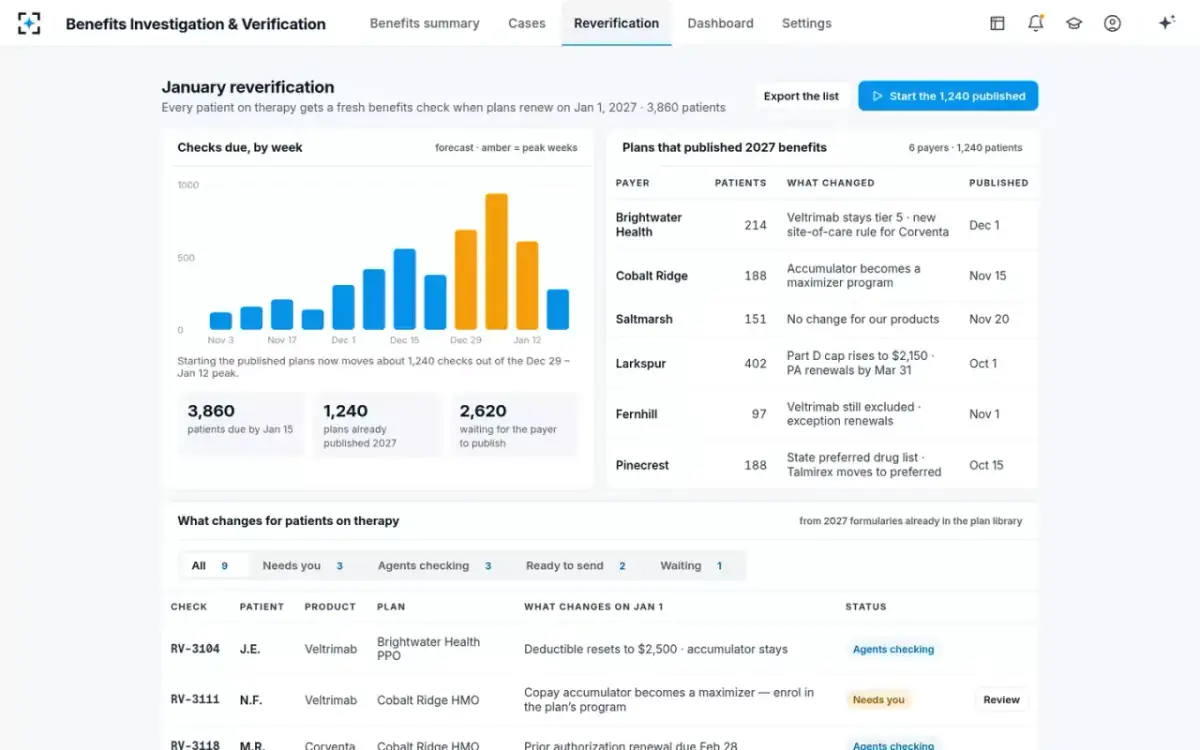Click the bar above the Nov 3 label

221,321
